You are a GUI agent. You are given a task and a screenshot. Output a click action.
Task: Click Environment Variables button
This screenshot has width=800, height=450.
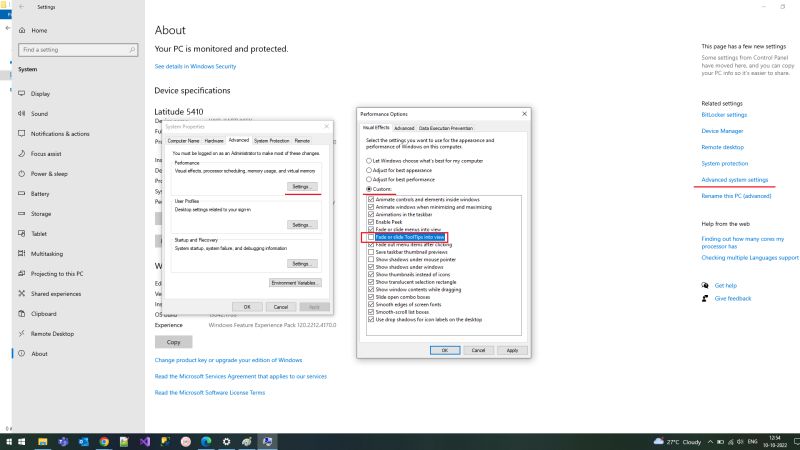point(295,283)
